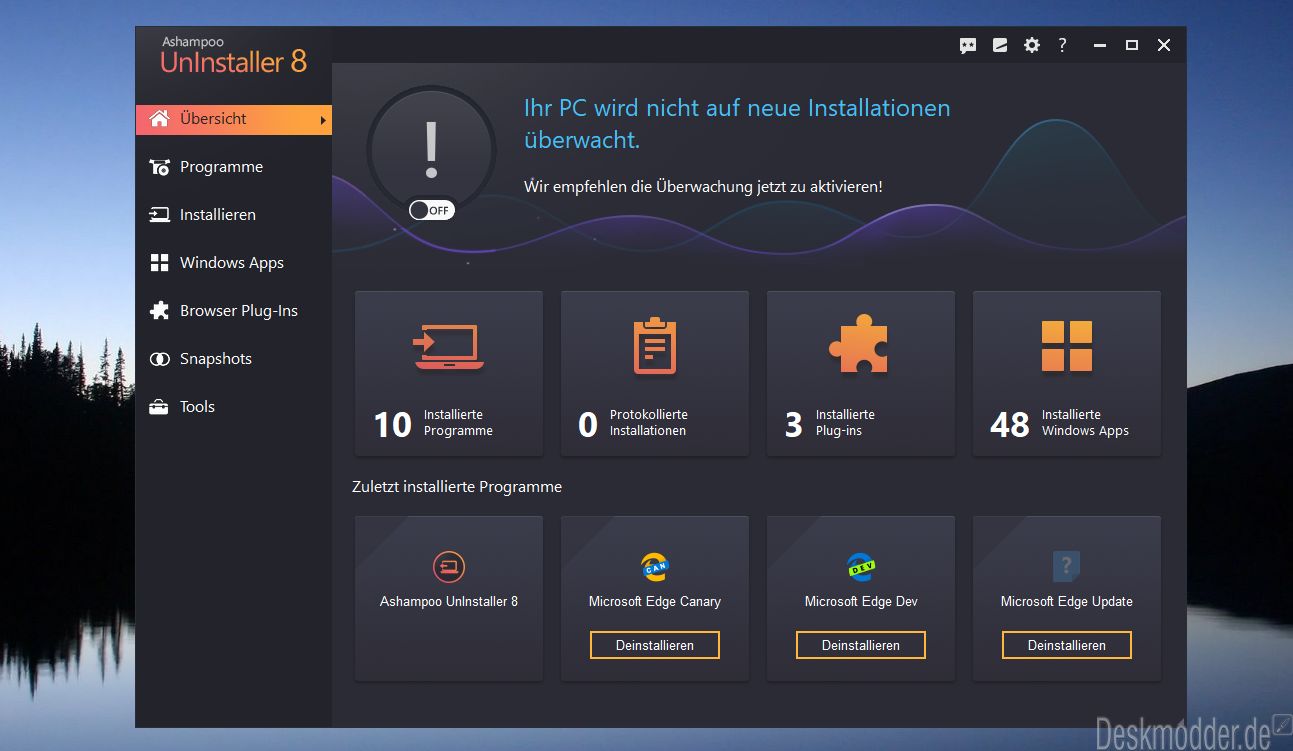Click the Ihr PC wird nicht überwacht headline
1293x751 pixels.
click(x=737, y=123)
